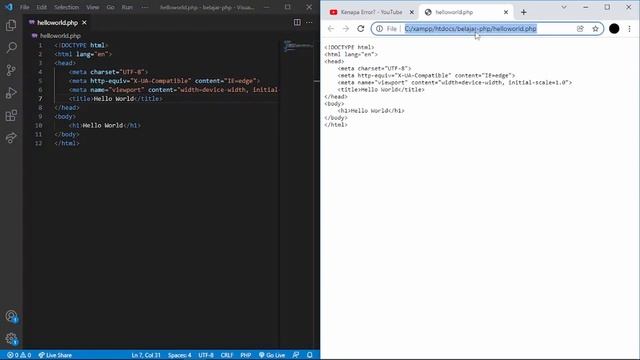Screen dimensions: 640x360
Task: Split the editor to the right
Action: click(297, 22)
